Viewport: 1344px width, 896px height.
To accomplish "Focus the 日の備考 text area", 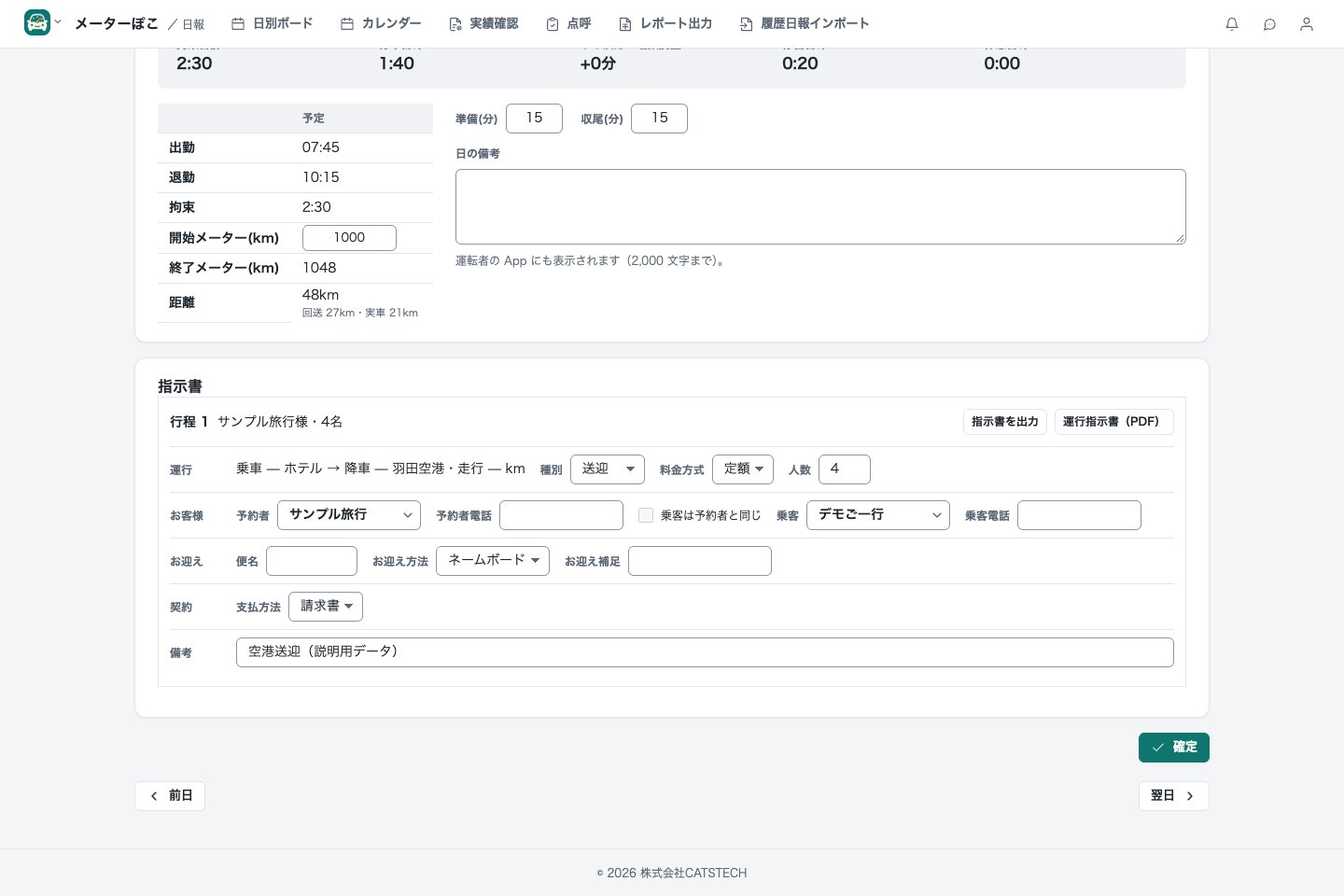I will [x=820, y=207].
